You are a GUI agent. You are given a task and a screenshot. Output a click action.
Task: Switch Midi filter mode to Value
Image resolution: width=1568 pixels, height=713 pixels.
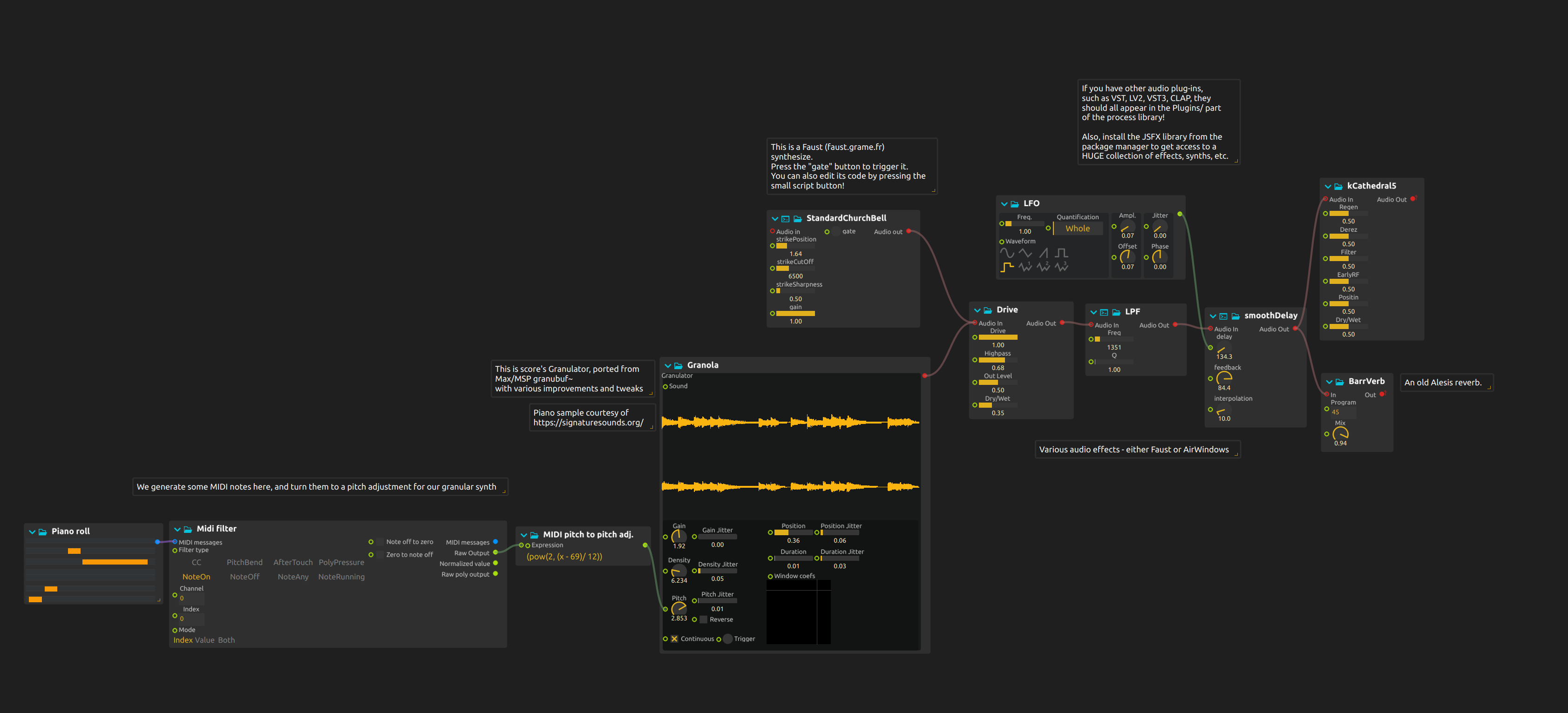[204, 640]
